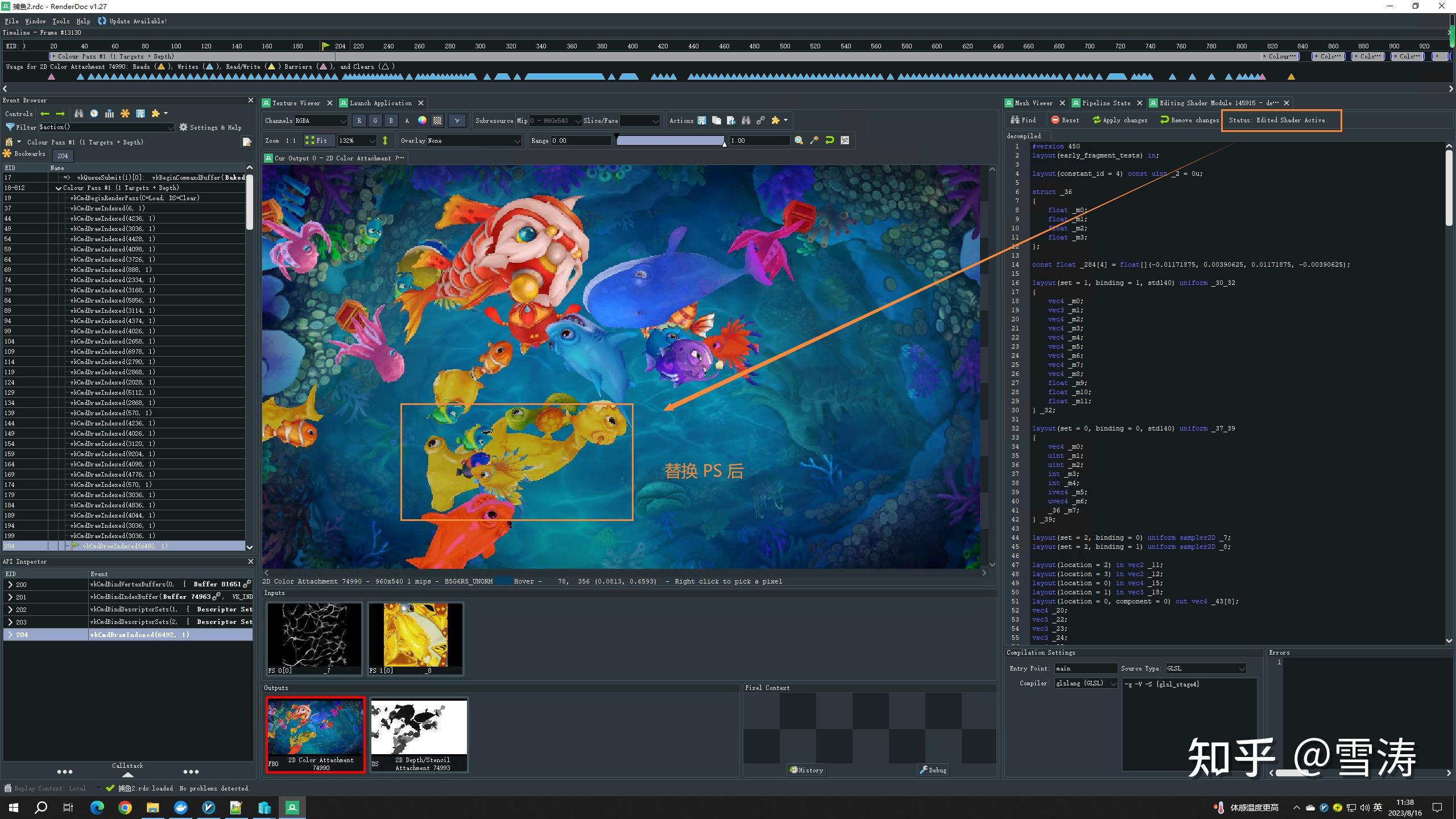Open the Tools menu
The image size is (1456, 819).
[61, 21]
